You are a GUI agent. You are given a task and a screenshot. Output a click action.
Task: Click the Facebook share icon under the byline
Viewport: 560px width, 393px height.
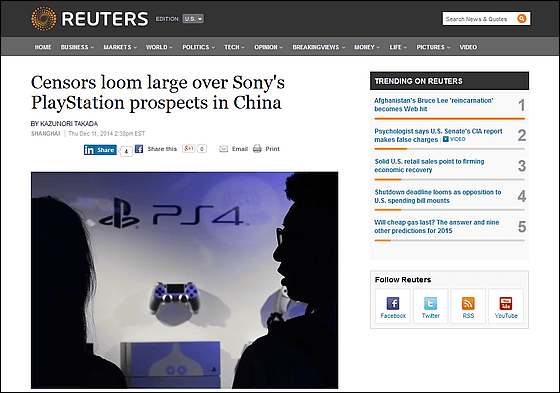tap(139, 149)
